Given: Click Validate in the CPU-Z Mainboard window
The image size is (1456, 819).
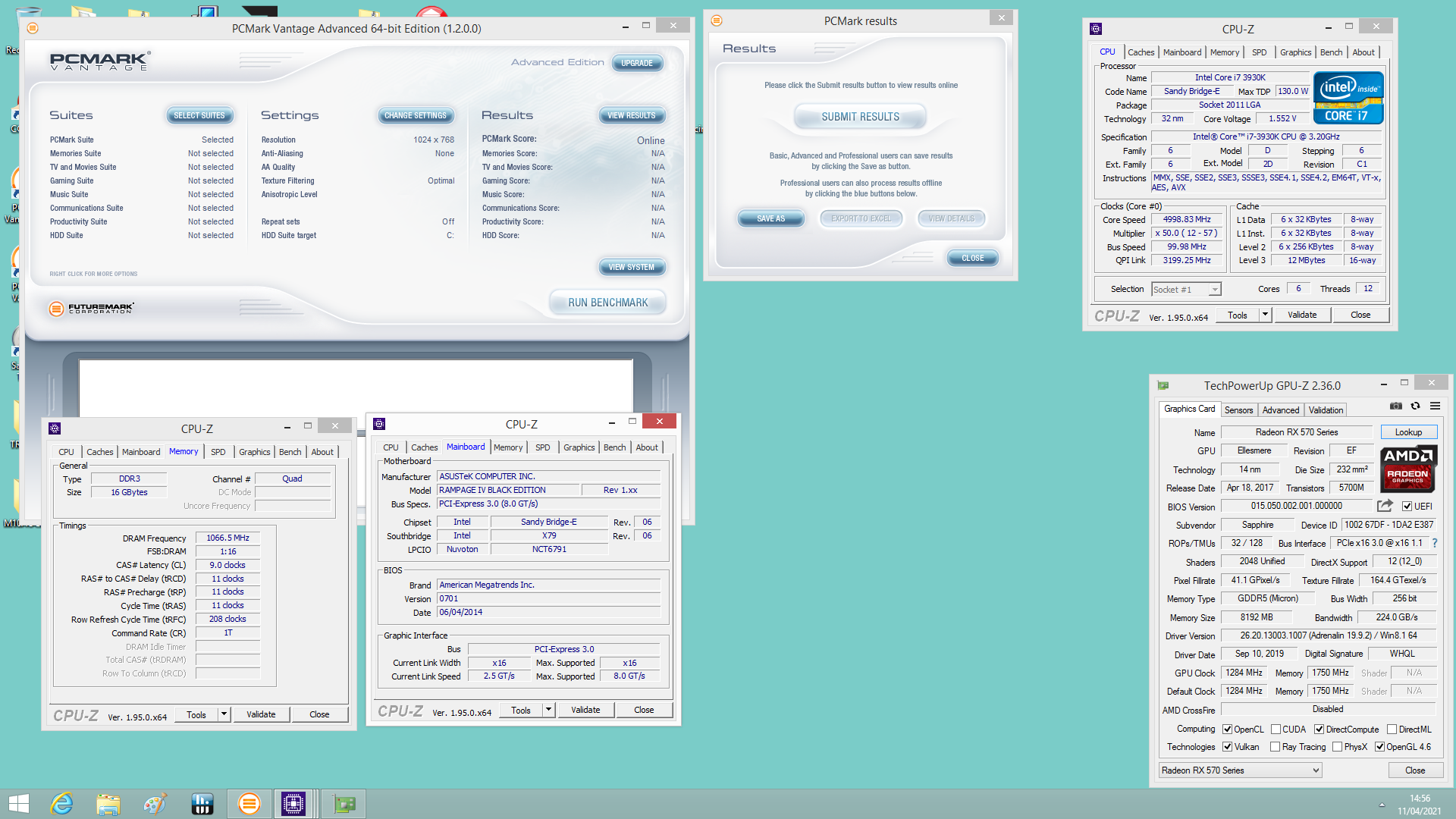Looking at the screenshot, I should (x=585, y=710).
